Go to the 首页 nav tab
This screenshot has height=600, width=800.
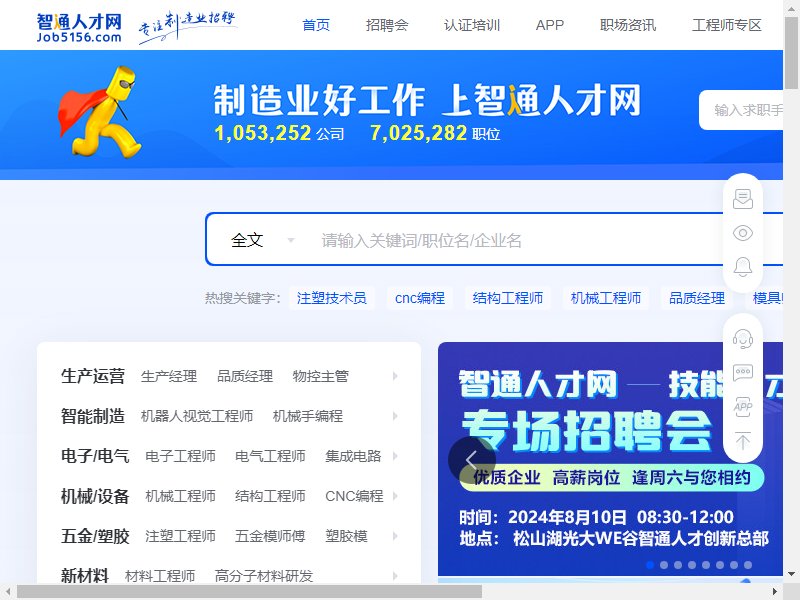coord(316,25)
